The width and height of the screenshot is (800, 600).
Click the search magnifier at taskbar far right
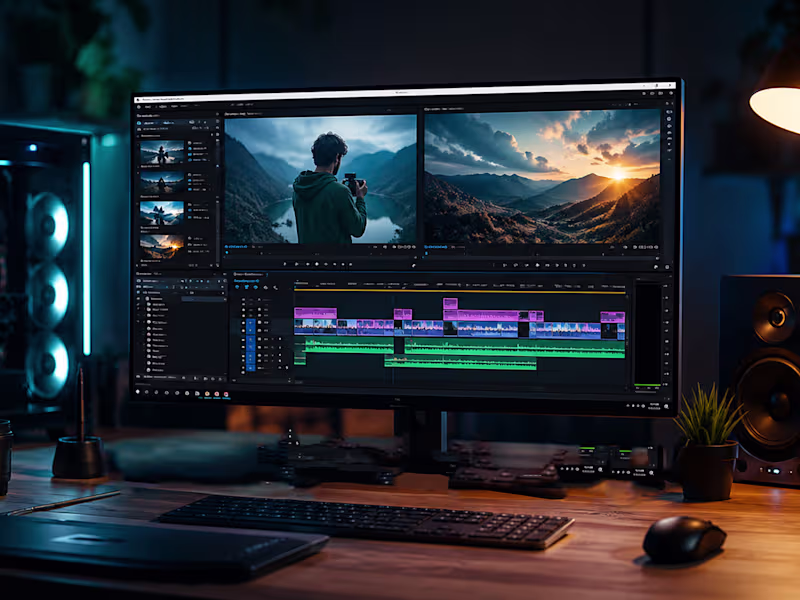pos(667,407)
